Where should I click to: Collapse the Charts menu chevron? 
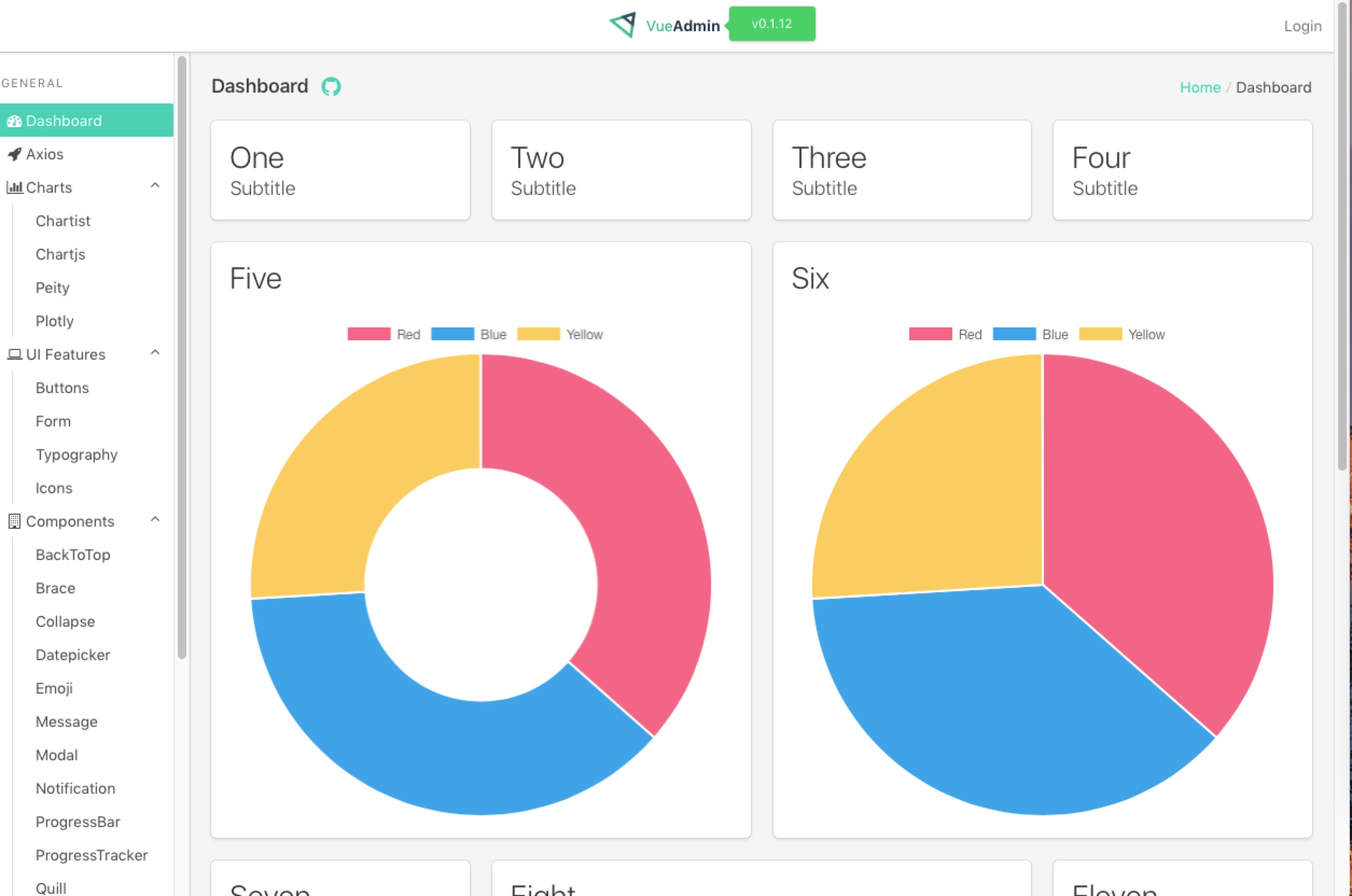point(155,186)
